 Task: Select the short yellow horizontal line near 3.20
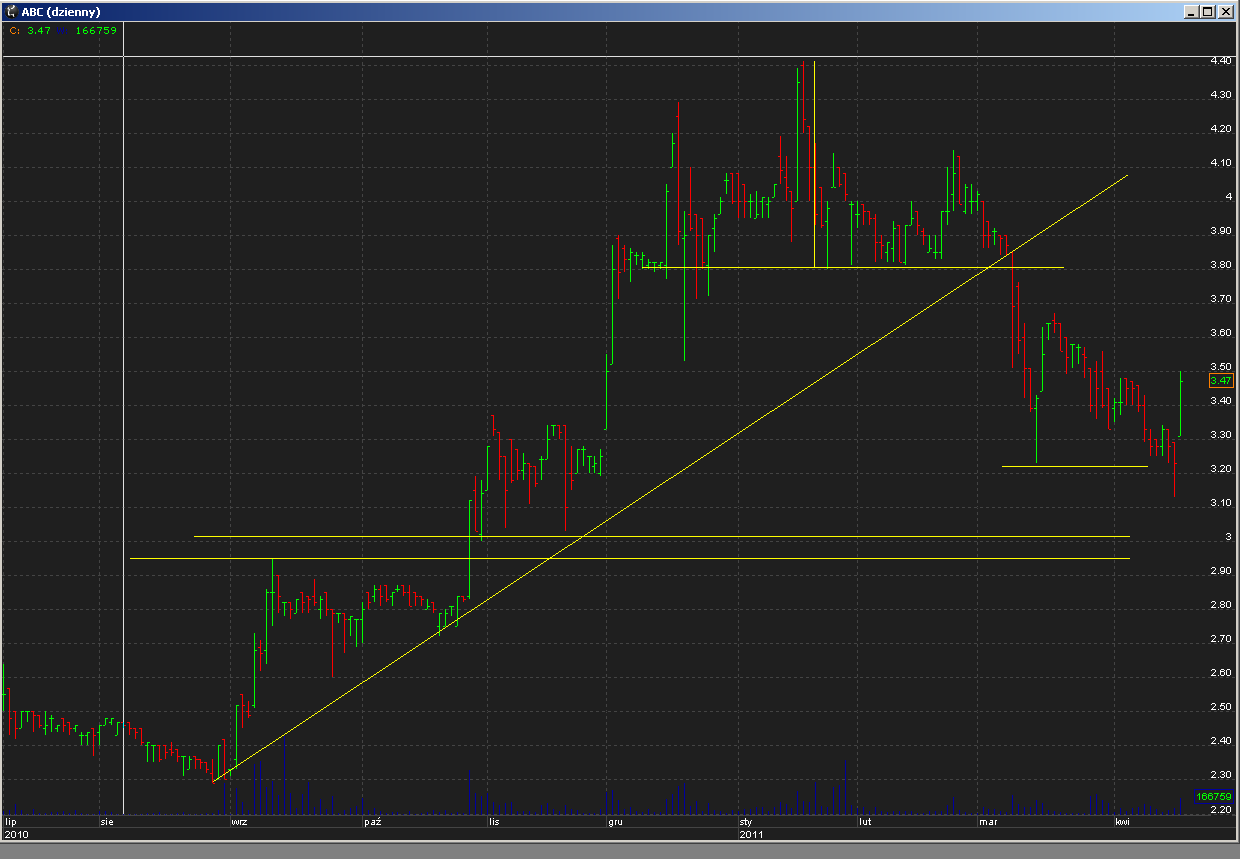pyautogui.click(x=1075, y=466)
